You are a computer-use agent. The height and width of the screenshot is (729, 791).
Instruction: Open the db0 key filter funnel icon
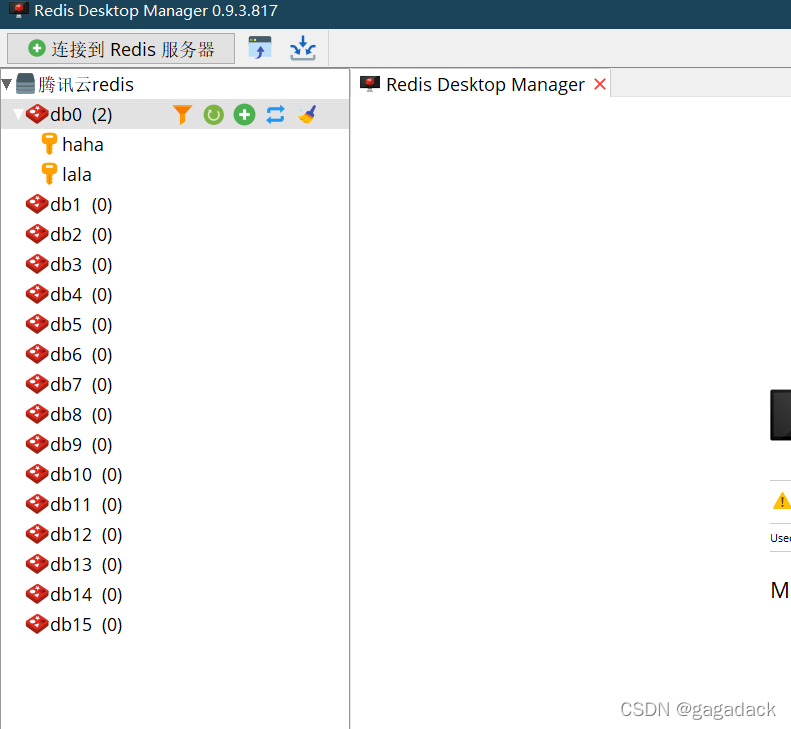coord(182,115)
